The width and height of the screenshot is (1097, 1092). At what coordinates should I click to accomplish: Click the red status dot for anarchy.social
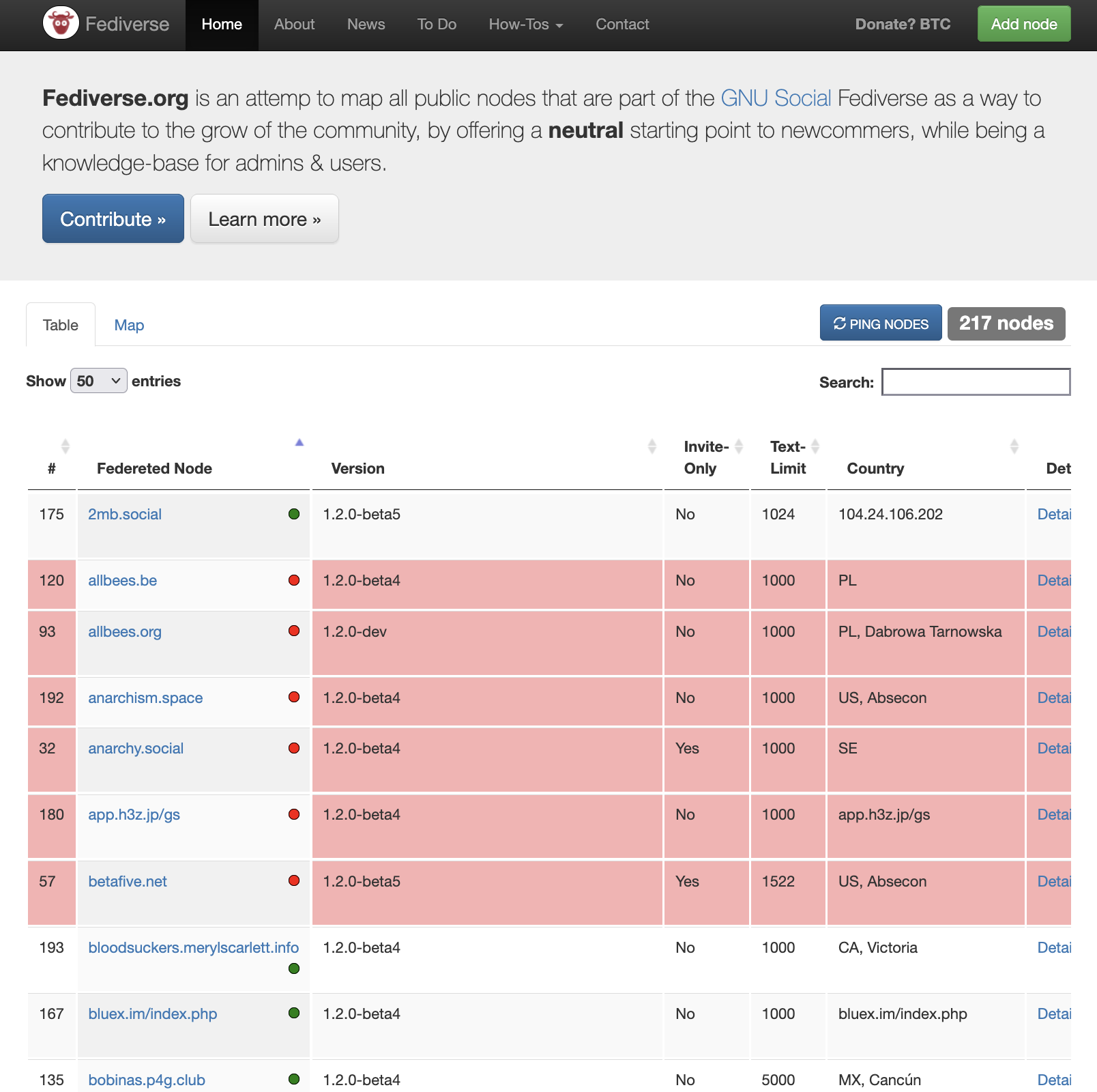click(294, 748)
